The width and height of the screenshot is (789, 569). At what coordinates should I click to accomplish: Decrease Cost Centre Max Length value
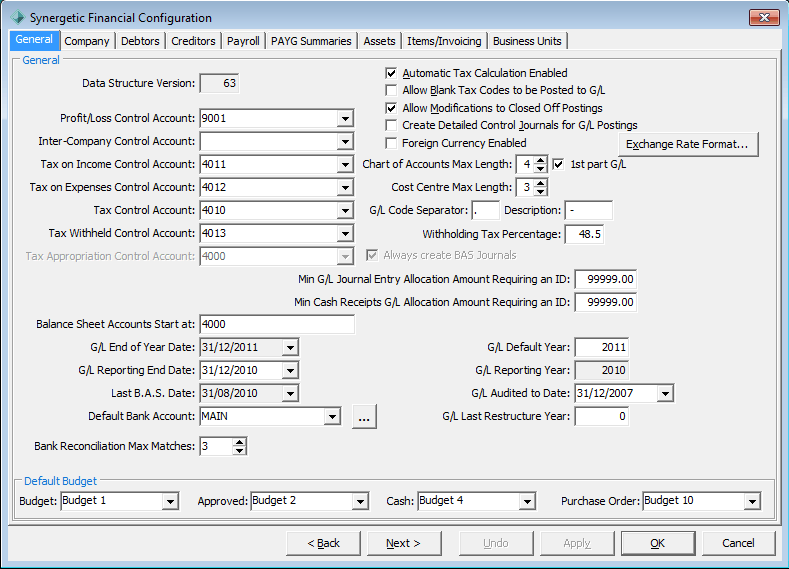click(540, 192)
